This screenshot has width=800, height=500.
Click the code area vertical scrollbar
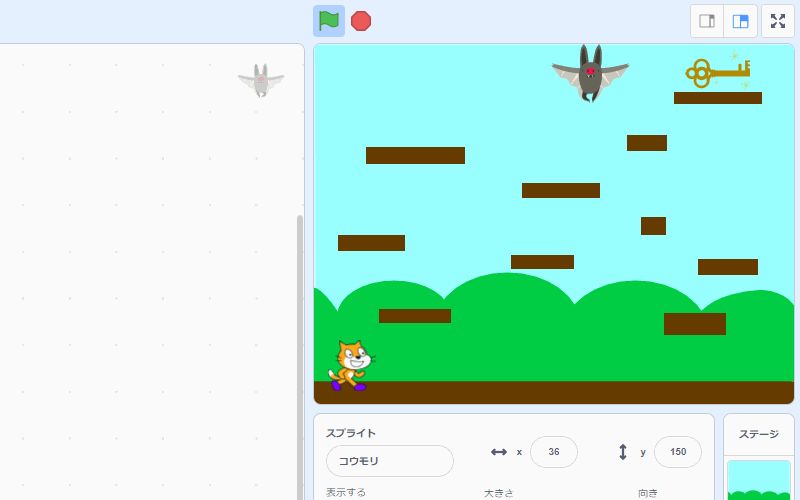(300, 357)
